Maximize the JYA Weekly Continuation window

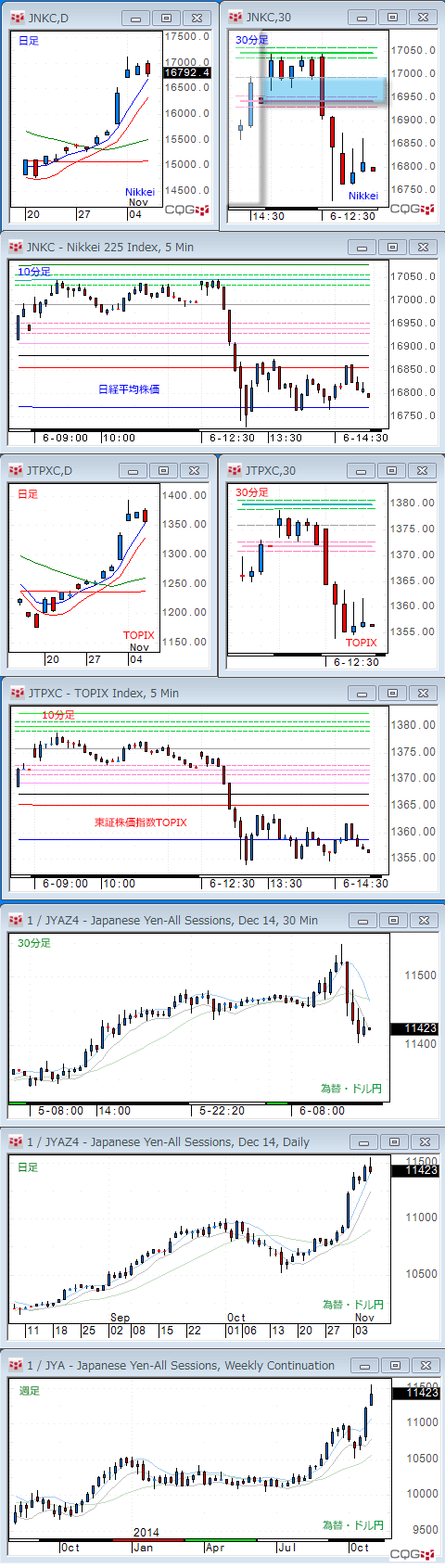(x=393, y=1366)
